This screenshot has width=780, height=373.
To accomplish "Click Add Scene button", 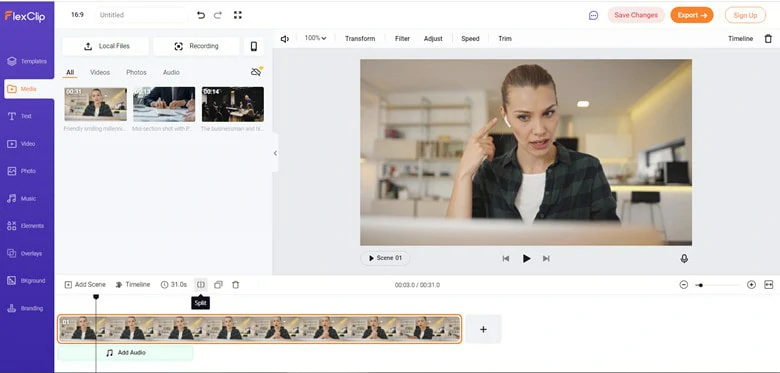I will (85, 285).
